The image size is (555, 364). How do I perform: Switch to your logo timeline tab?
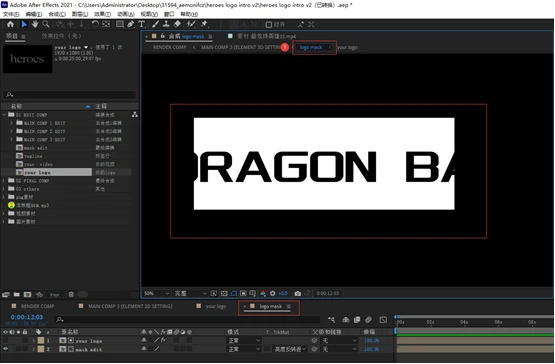(x=216, y=306)
